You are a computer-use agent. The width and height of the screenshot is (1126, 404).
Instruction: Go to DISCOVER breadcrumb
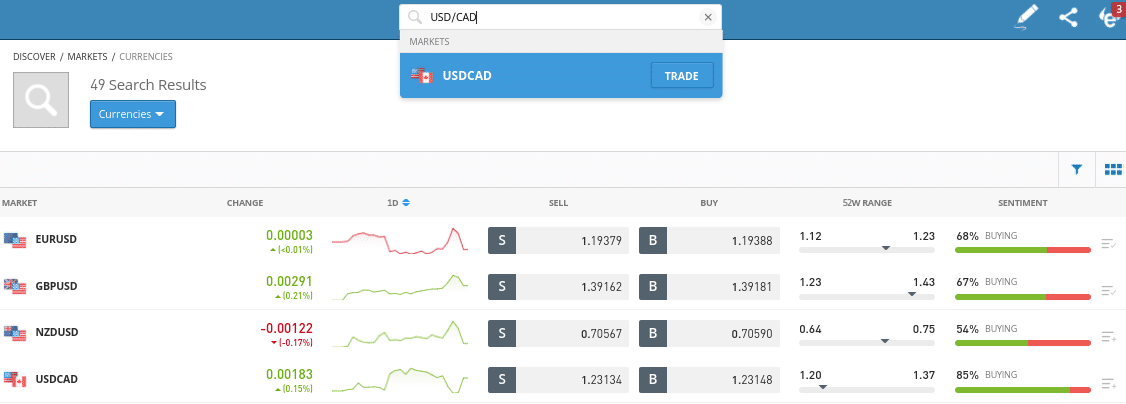[x=34, y=57]
